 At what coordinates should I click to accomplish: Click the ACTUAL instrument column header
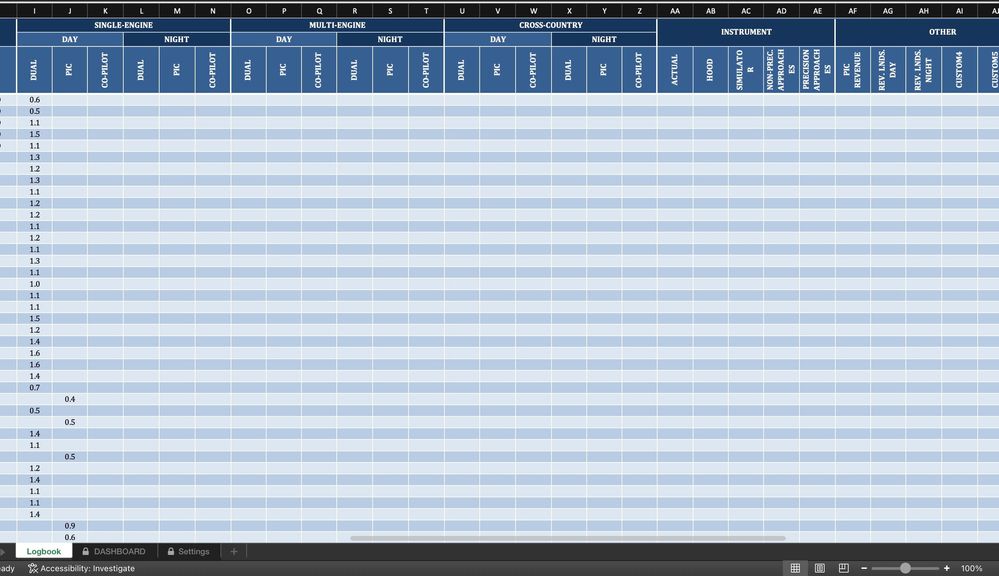coord(675,69)
